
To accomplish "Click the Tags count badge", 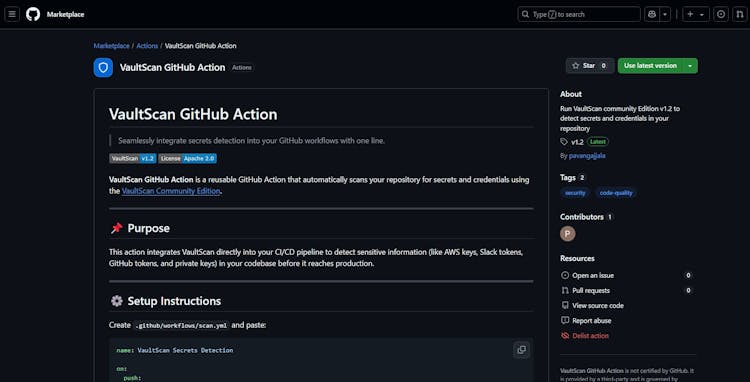I will [582, 178].
